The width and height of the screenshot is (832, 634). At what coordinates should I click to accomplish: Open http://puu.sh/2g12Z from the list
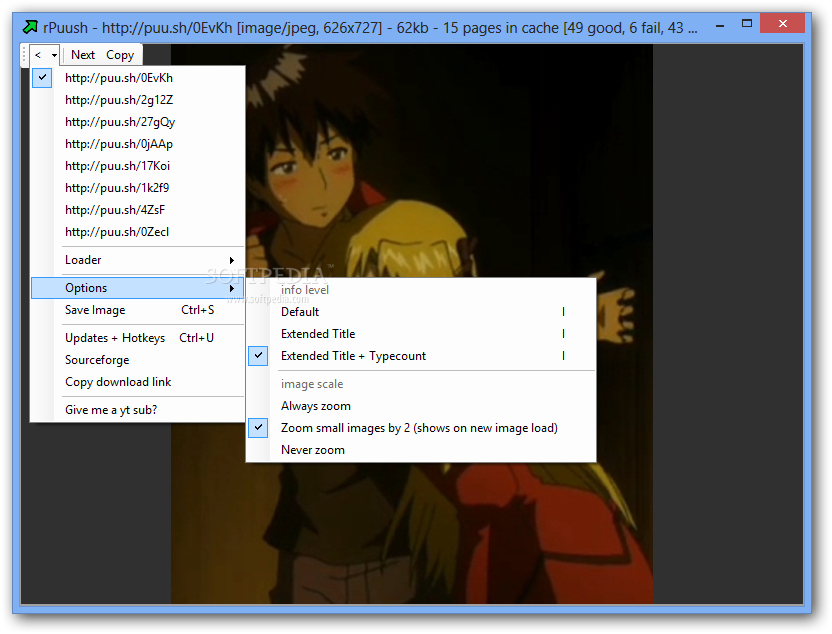click(x=137, y=100)
